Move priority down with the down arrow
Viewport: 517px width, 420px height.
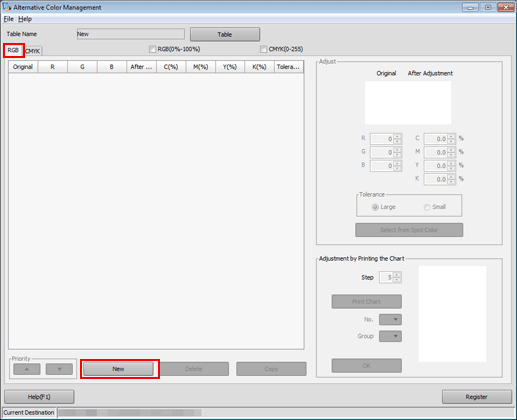click(59, 369)
